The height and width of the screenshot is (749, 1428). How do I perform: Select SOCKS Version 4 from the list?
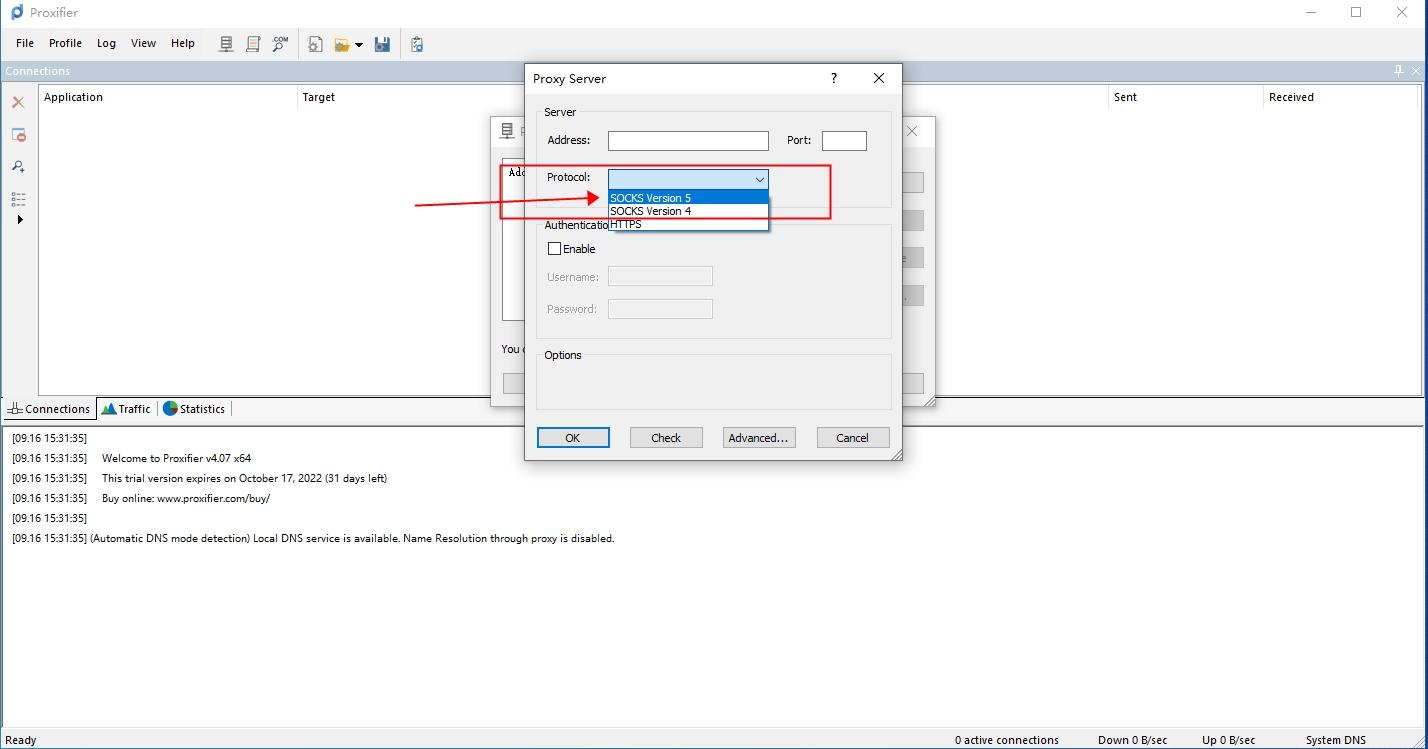coord(650,211)
